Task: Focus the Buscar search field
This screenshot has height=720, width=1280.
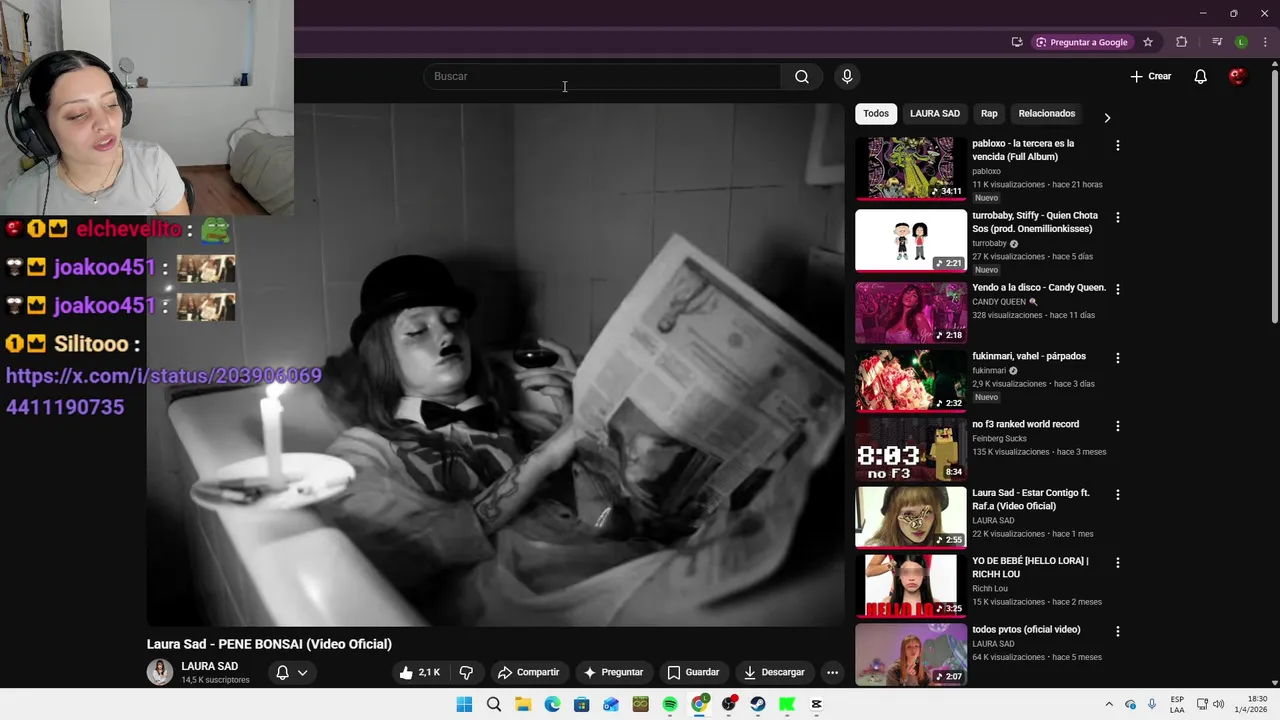Action: [602, 77]
